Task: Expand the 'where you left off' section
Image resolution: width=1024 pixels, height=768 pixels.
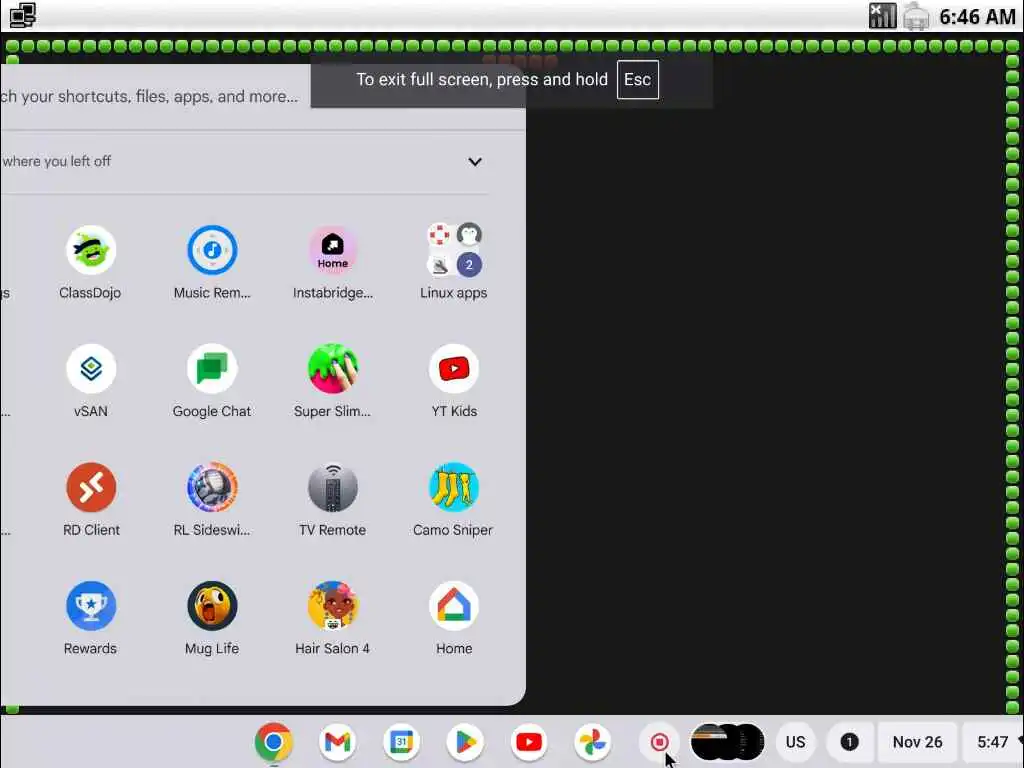Action: pyautogui.click(x=475, y=161)
